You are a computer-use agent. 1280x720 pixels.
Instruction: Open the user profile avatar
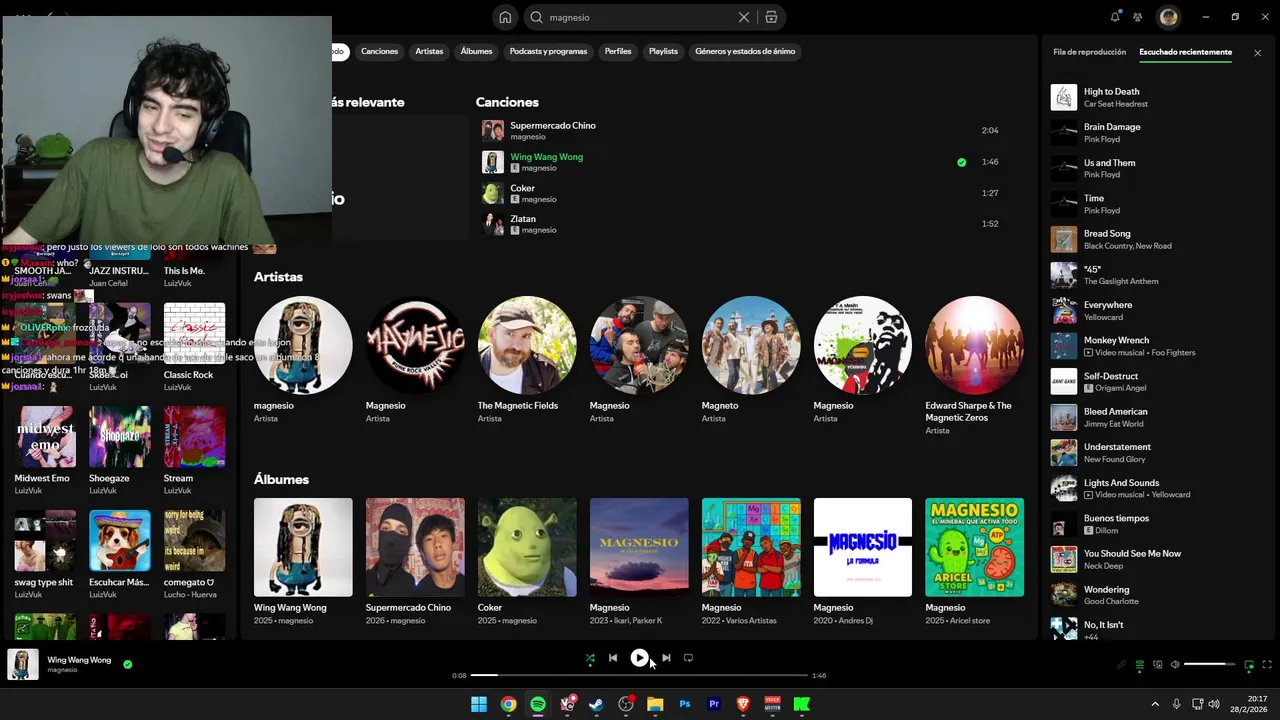point(1168,17)
